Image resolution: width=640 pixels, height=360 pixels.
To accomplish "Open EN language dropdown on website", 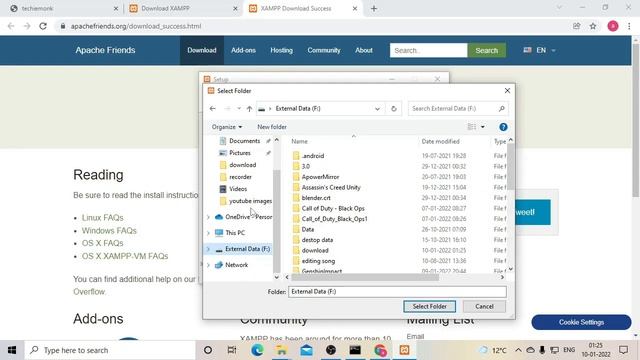I will (x=540, y=50).
